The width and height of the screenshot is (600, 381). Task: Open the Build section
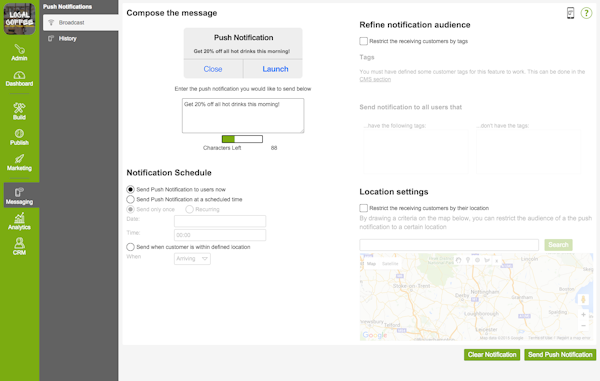pos(19,111)
